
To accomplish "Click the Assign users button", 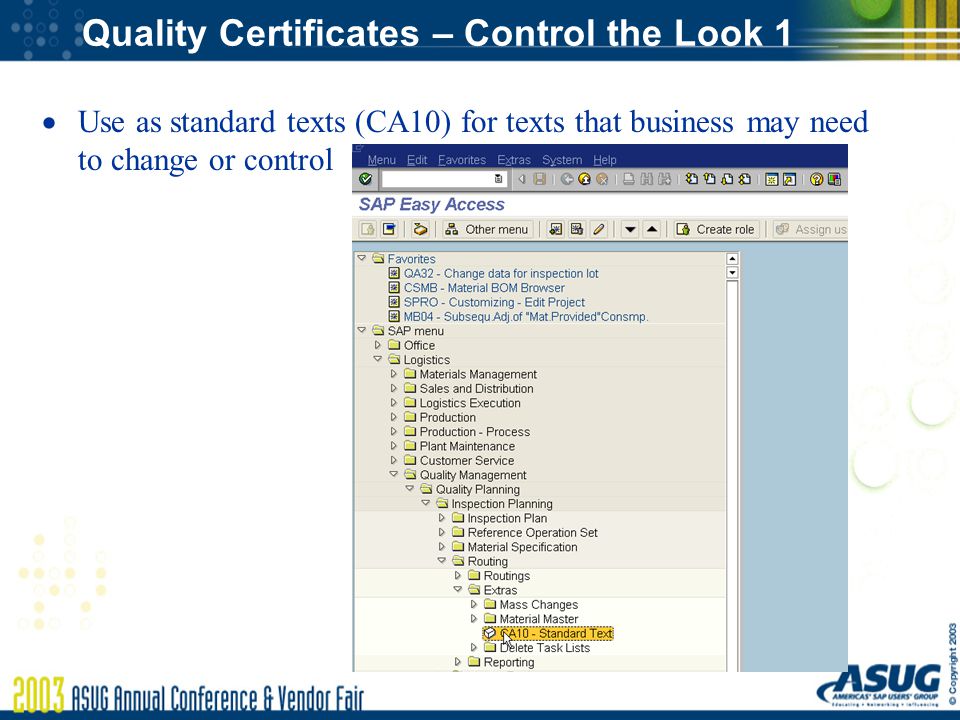I will pyautogui.click(x=810, y=229).
